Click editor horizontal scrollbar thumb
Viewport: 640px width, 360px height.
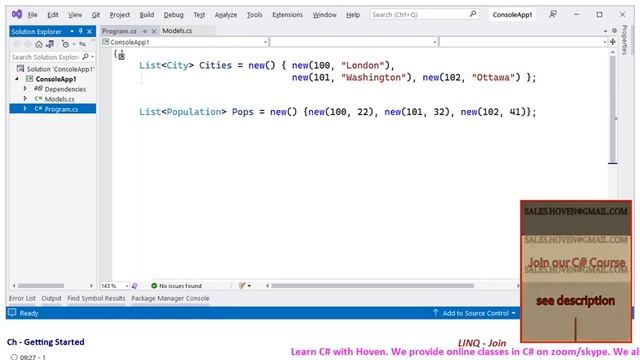[x=372, y=286]
